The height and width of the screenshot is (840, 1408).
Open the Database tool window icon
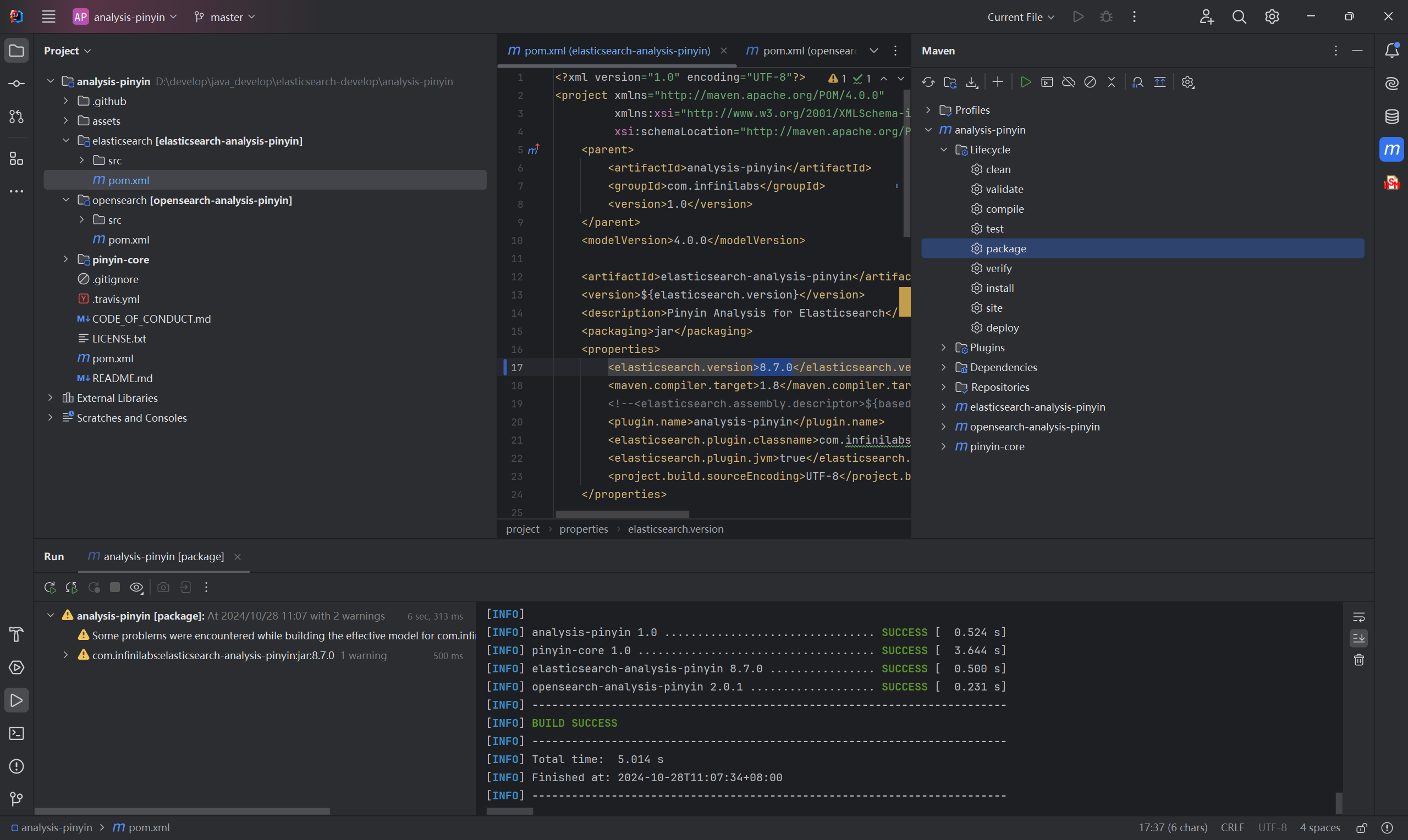[1391, 117]
